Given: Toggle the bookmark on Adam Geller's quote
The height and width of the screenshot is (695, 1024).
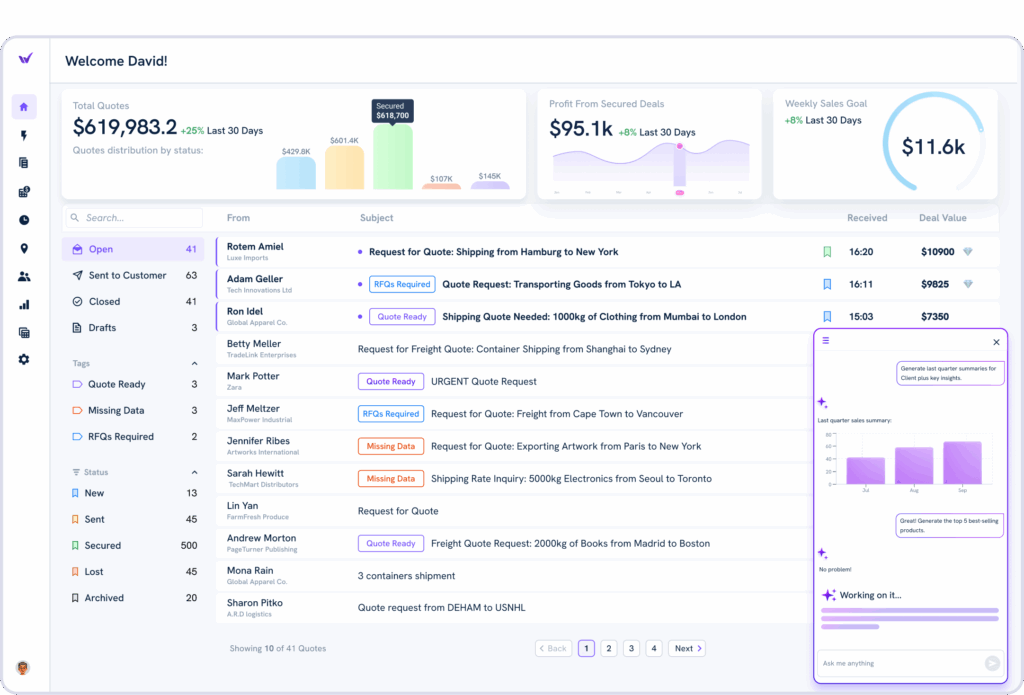Looking at the screenshot, I should coord(827,283).
